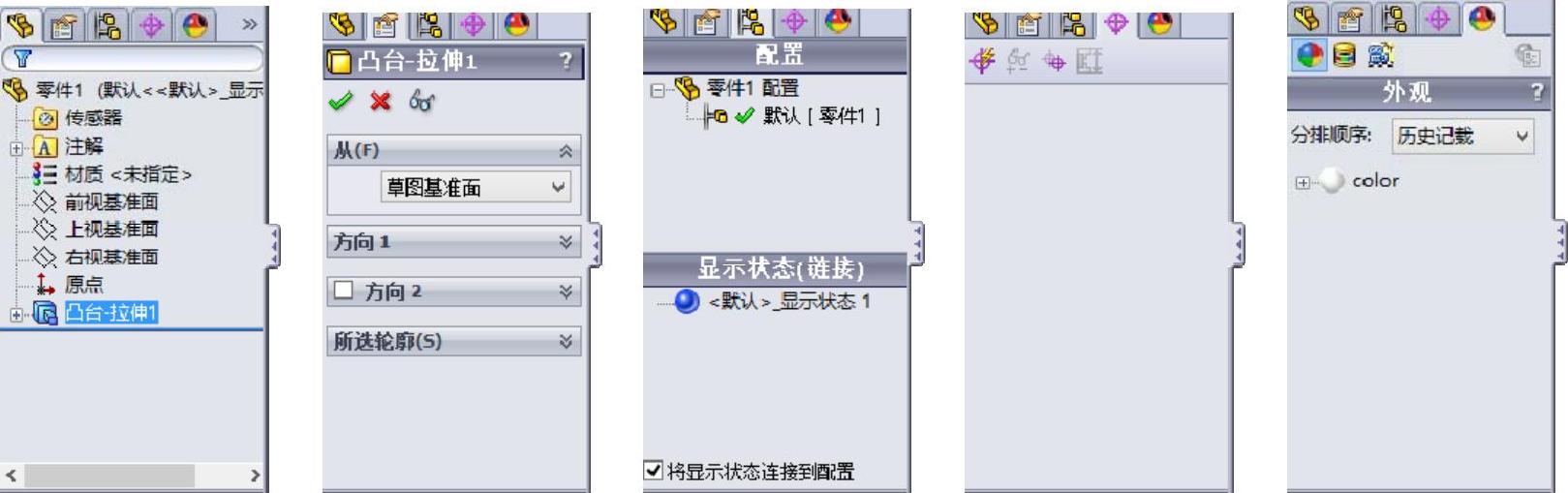
Task: Select filter funnel icon in feature tree
Action: [23, 60]
